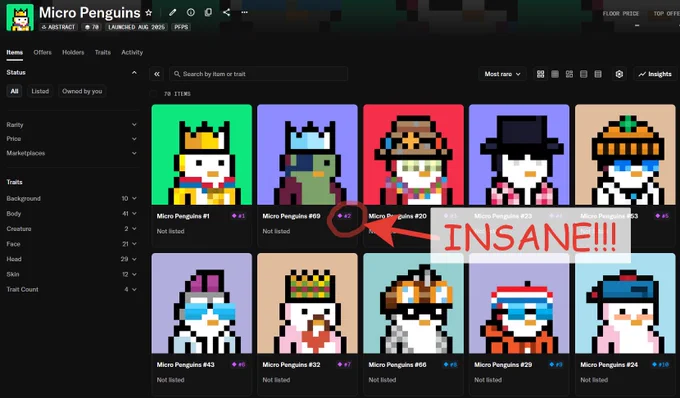Image resolution: width=680 pixels, height=398 pixels.
Task: Click the rarity rank #7 badge
Action: point(344,365)
